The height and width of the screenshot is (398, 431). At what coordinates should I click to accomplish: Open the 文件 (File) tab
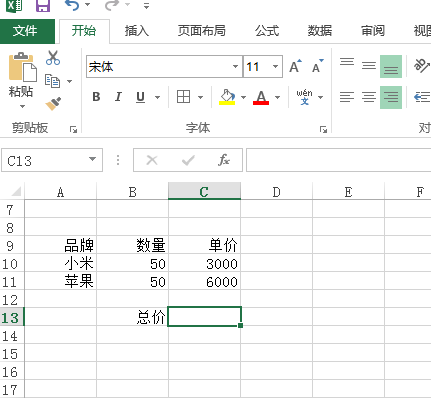pos(27,31)
